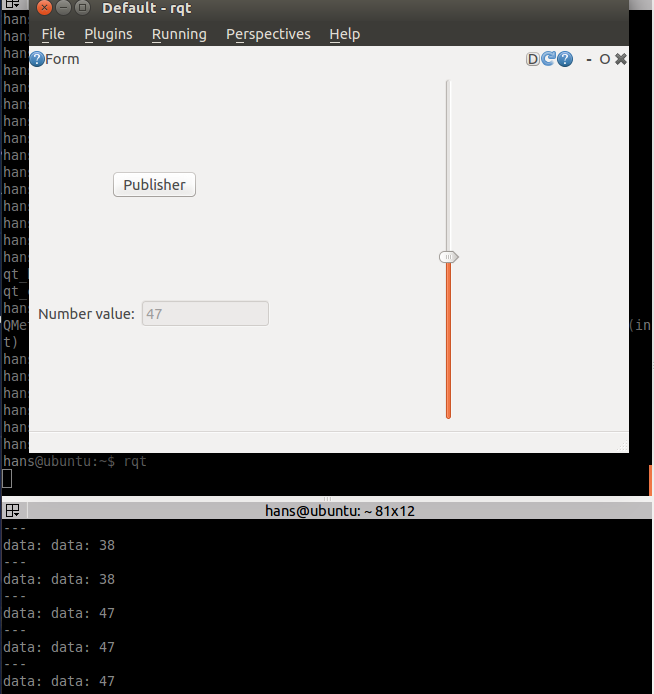The width and height of the screenshot is (654, 694).
Task: Minimize the Form plugin with dash icon
Action: [x=589, y=59]
